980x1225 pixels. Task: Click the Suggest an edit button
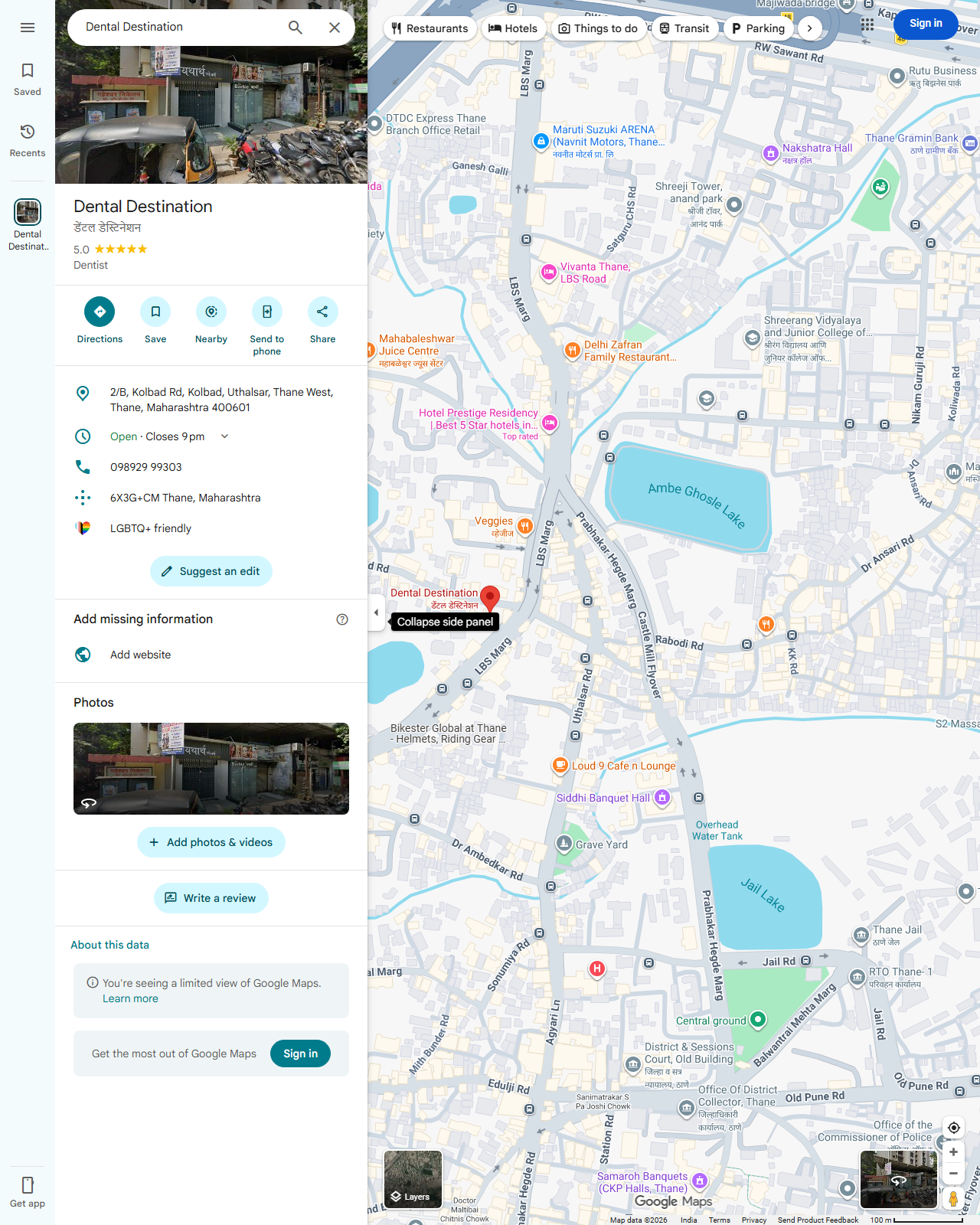click(211, 571)
